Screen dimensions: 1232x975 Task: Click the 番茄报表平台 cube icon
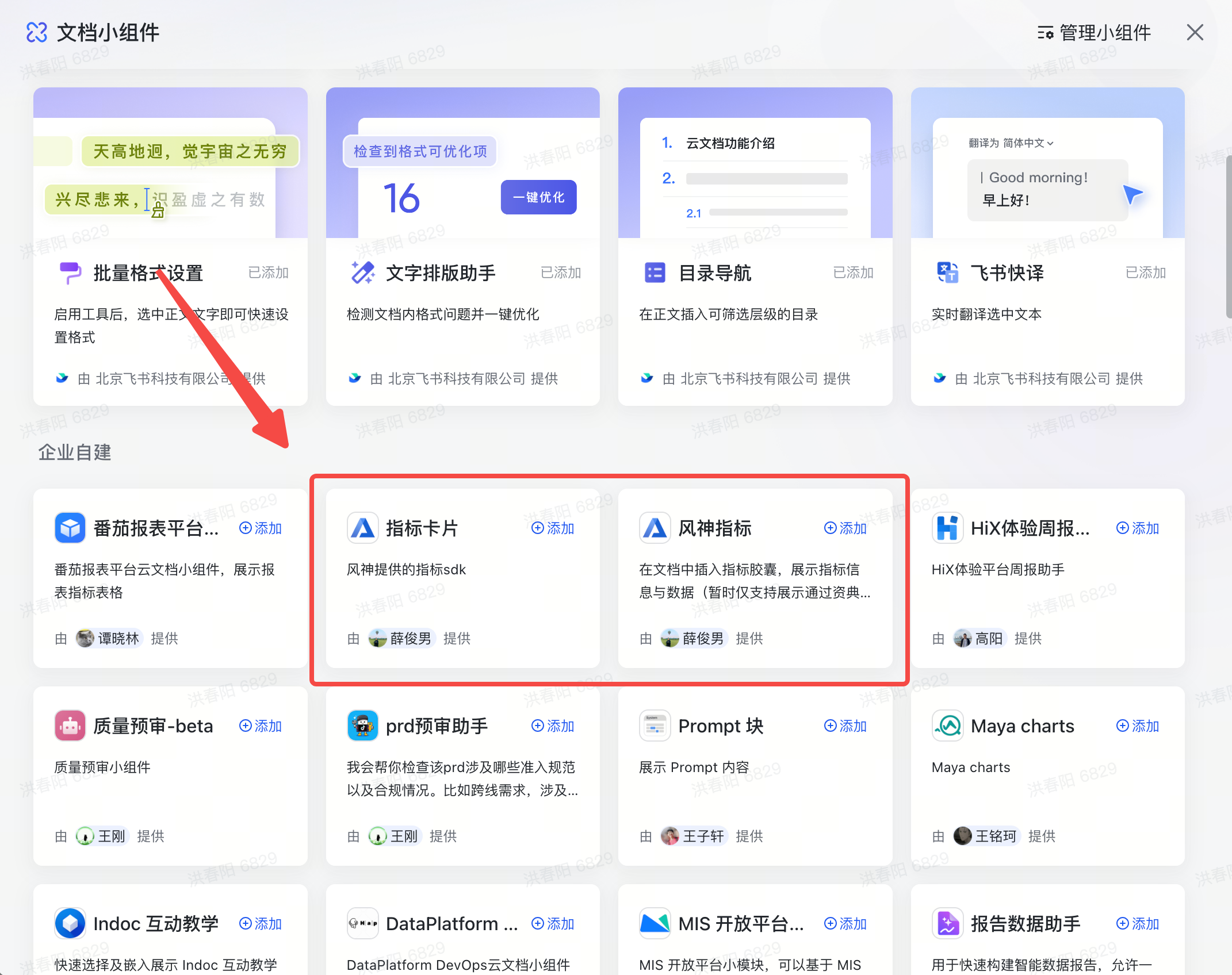pos(70,528)
